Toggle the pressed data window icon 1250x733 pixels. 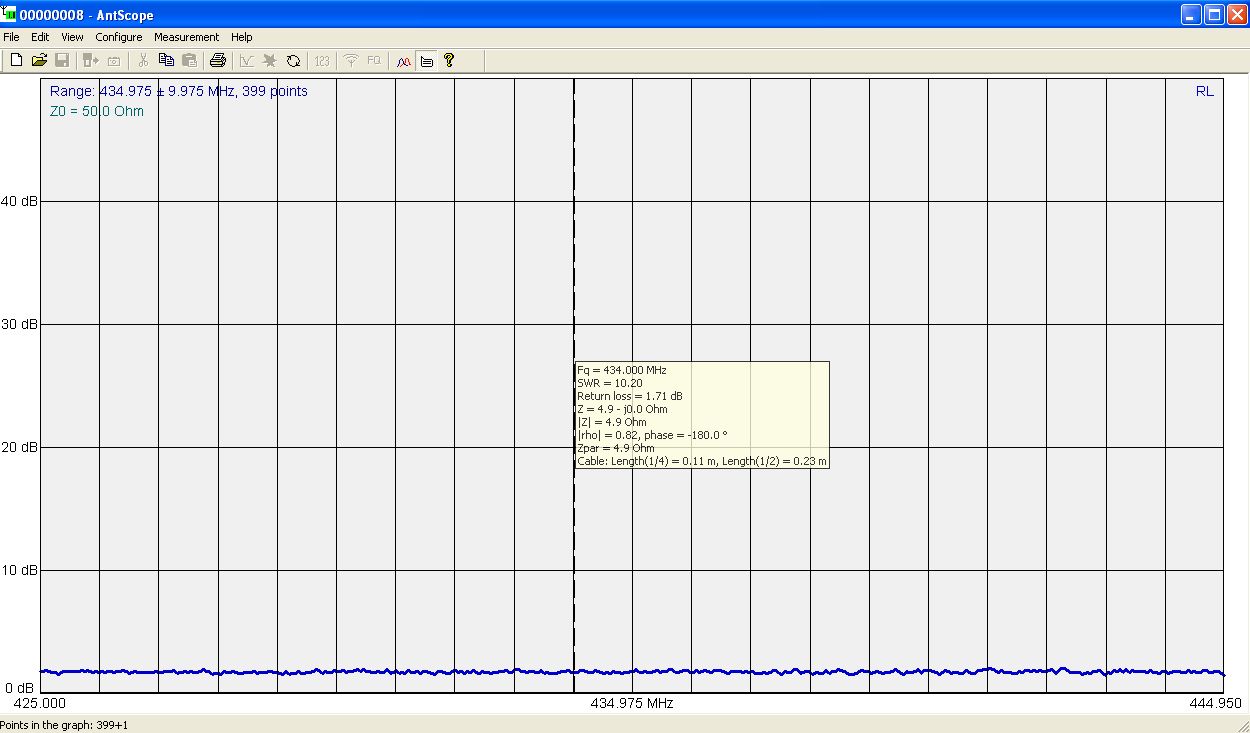tap(426, 61)
